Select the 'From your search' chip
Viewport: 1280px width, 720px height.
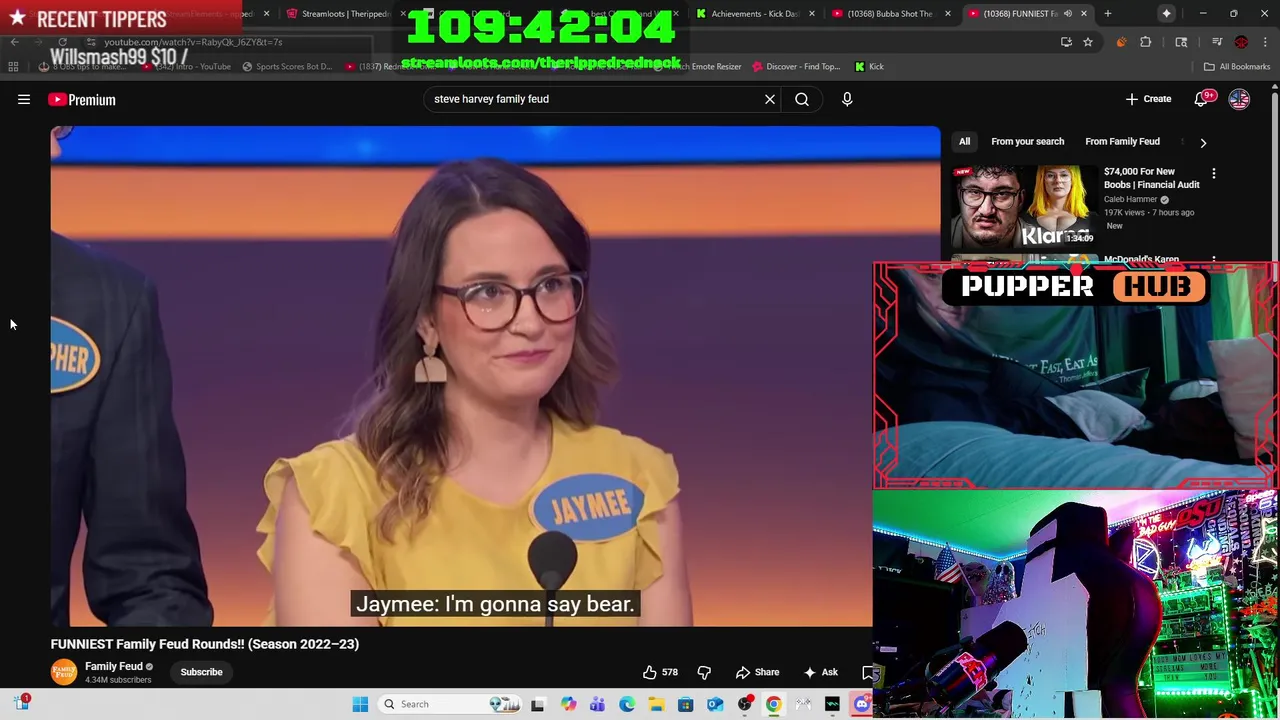1027,141
